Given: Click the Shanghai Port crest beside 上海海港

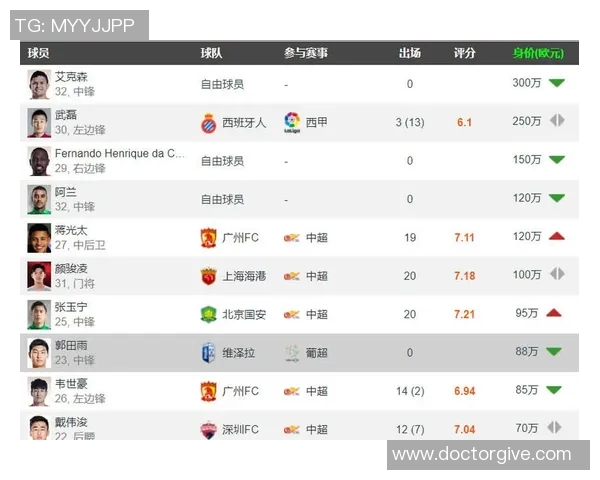Looking at the screenshot, I should [208, 276].
